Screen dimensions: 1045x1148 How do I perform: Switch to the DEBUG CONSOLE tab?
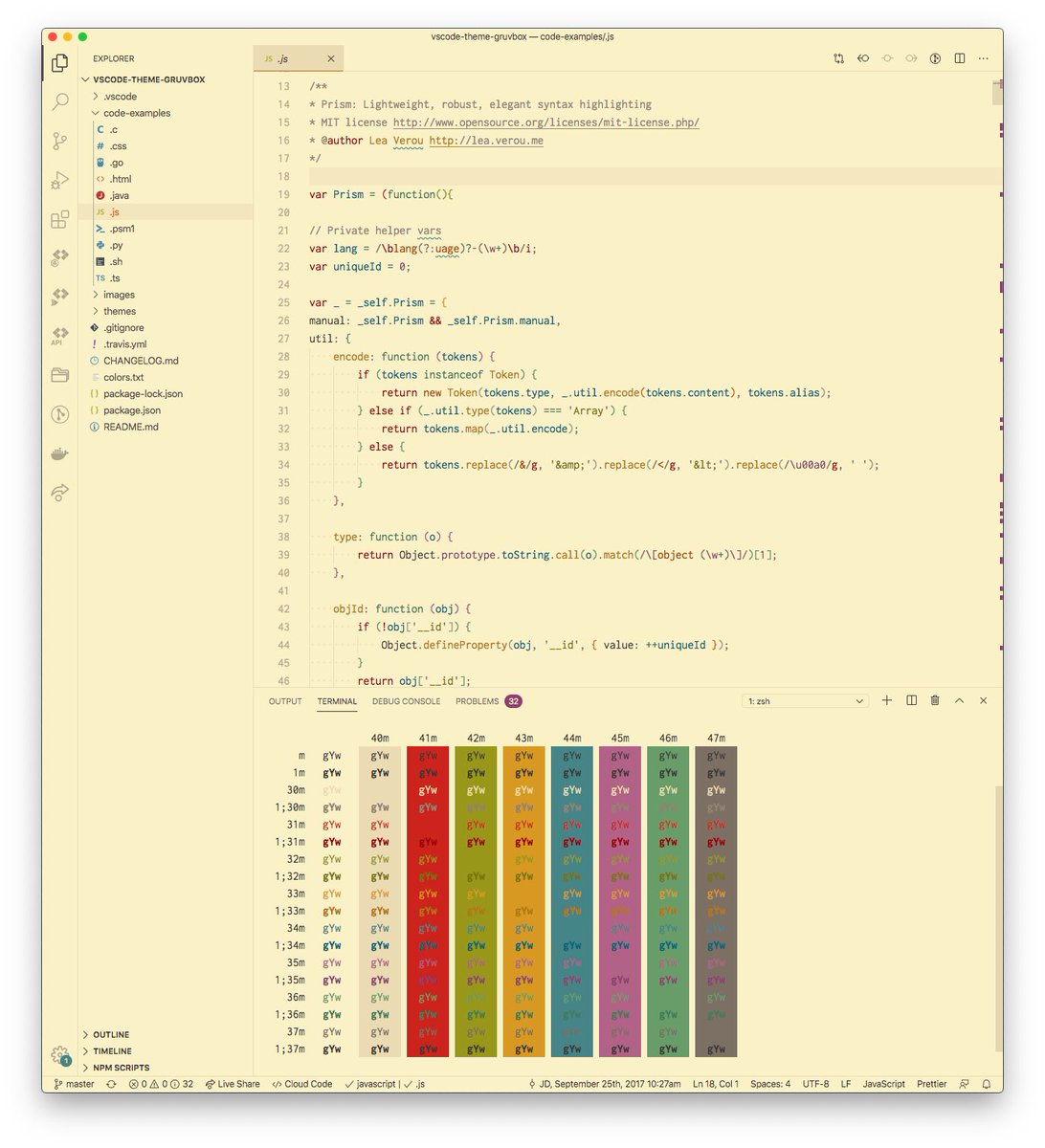[x=406, y=701]
